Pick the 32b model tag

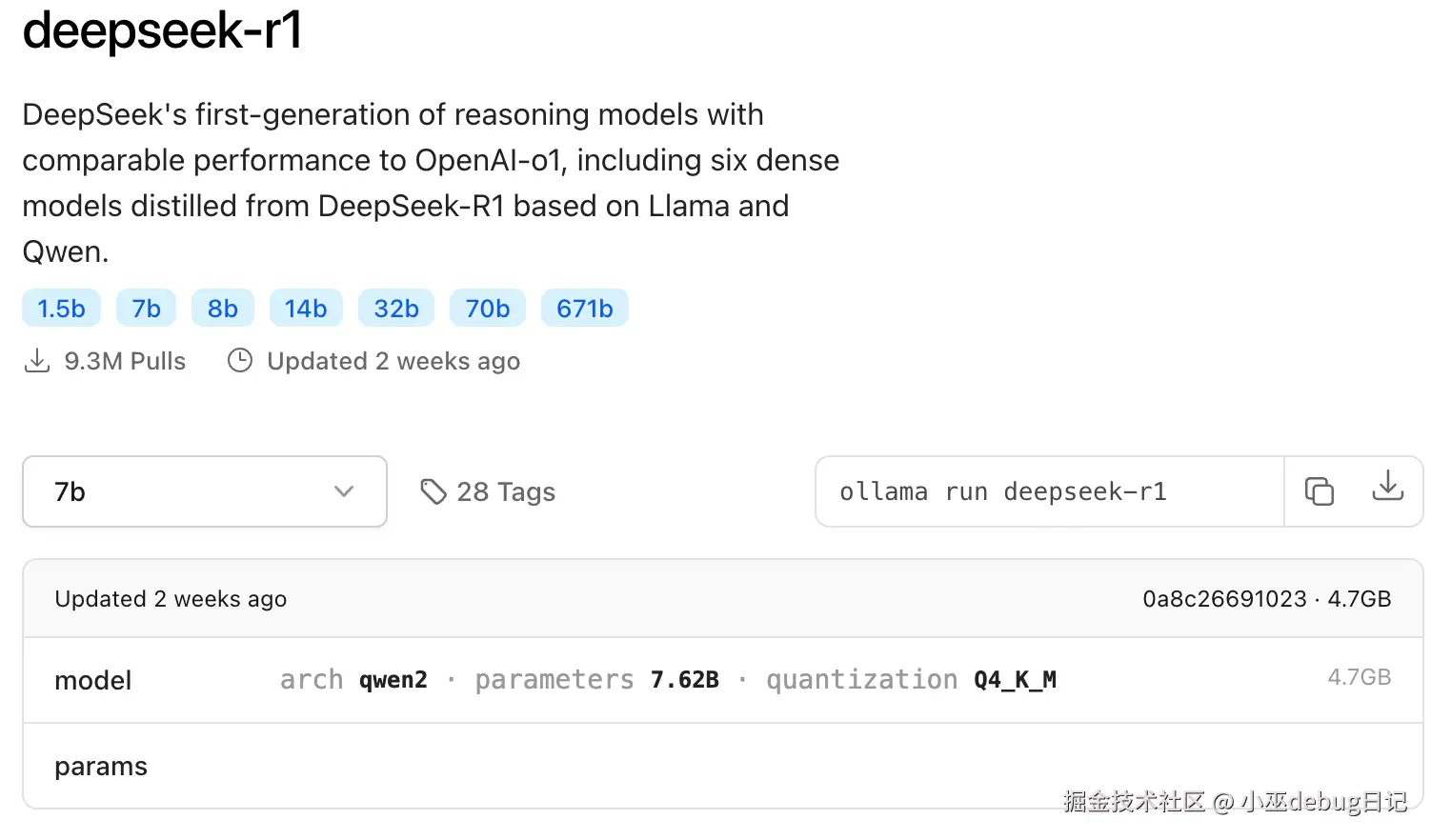coord(396,309)
